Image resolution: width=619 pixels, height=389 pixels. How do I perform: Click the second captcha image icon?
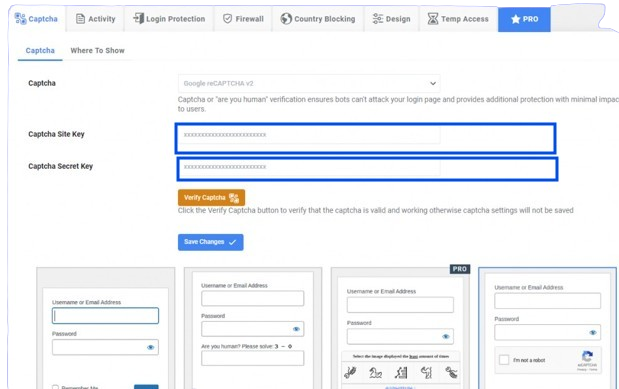[375, 372]
